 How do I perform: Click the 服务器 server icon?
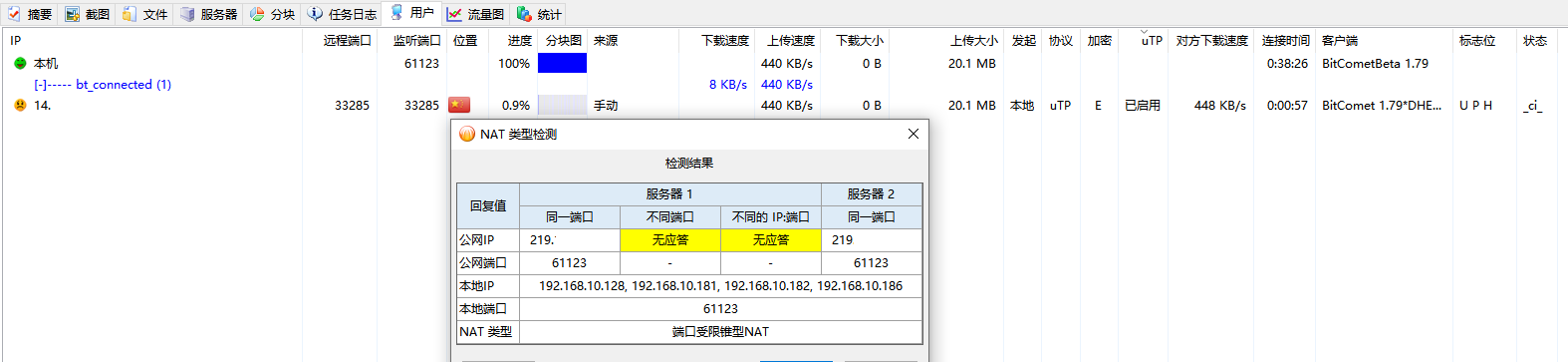pos(187,14)
